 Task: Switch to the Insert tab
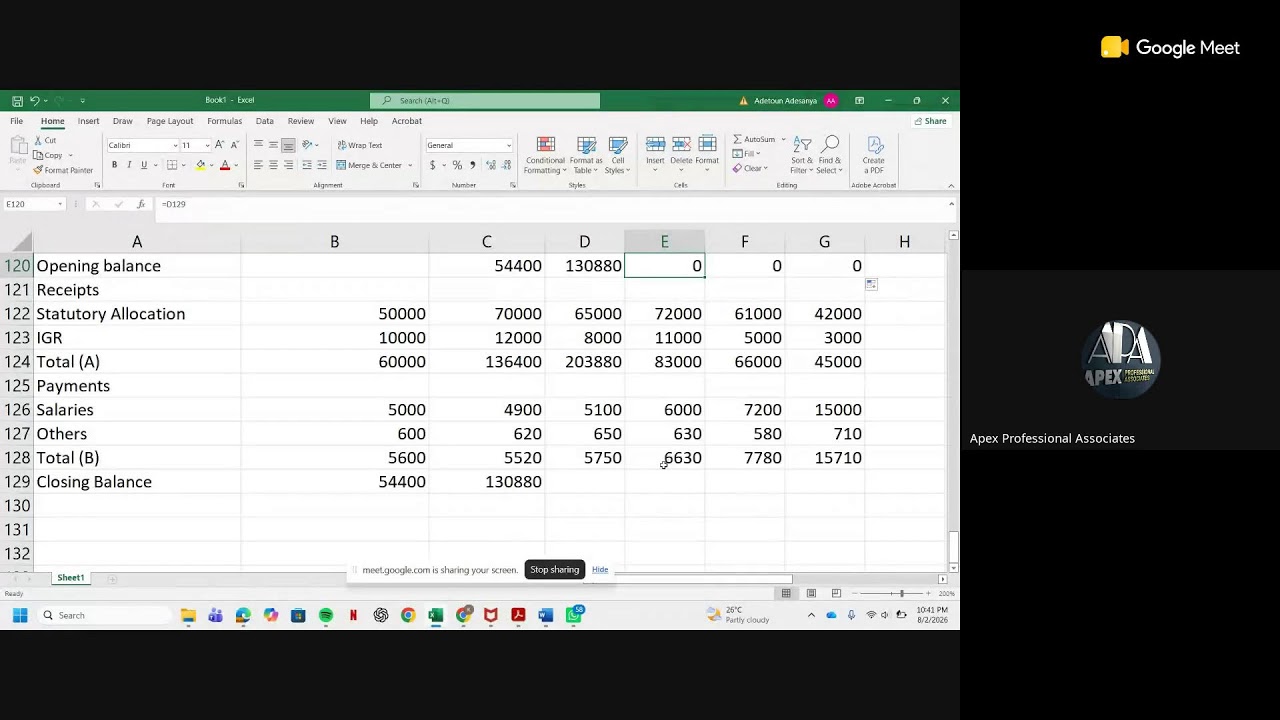pyautogui.click(x=88, y=121)
